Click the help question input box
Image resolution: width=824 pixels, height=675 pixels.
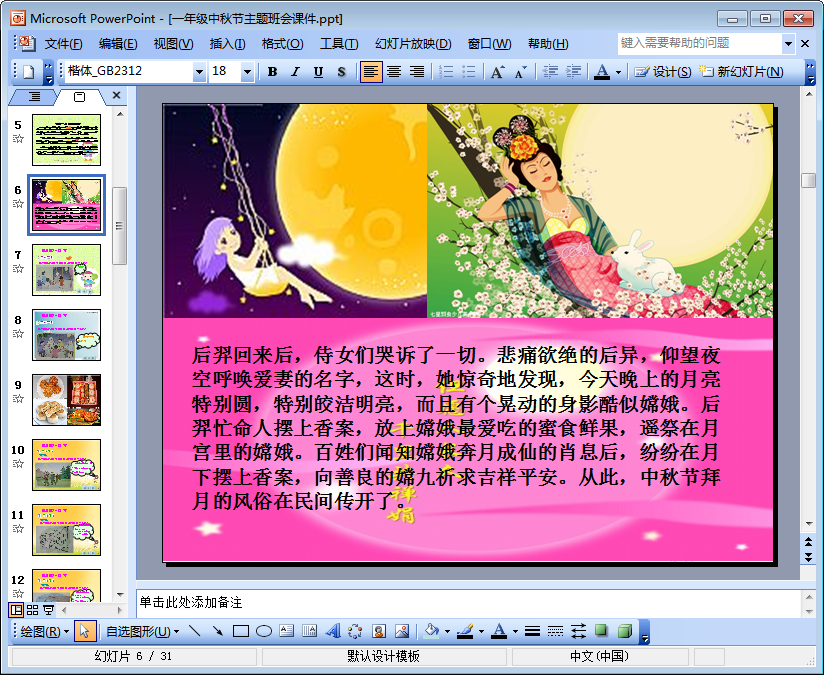tap(699, 43)
